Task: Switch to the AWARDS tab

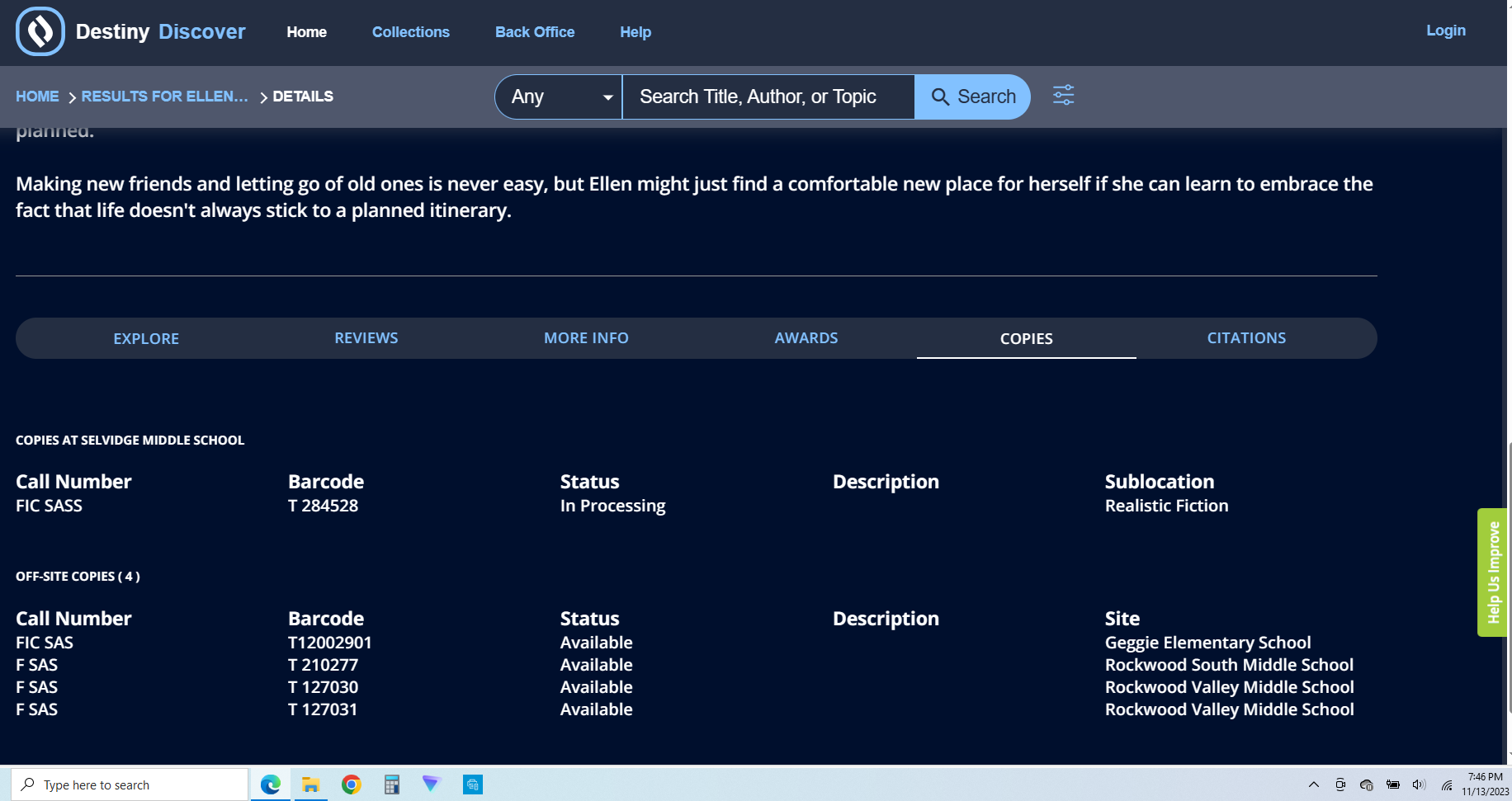Action: pyautogui.click(x=806, y=338)
